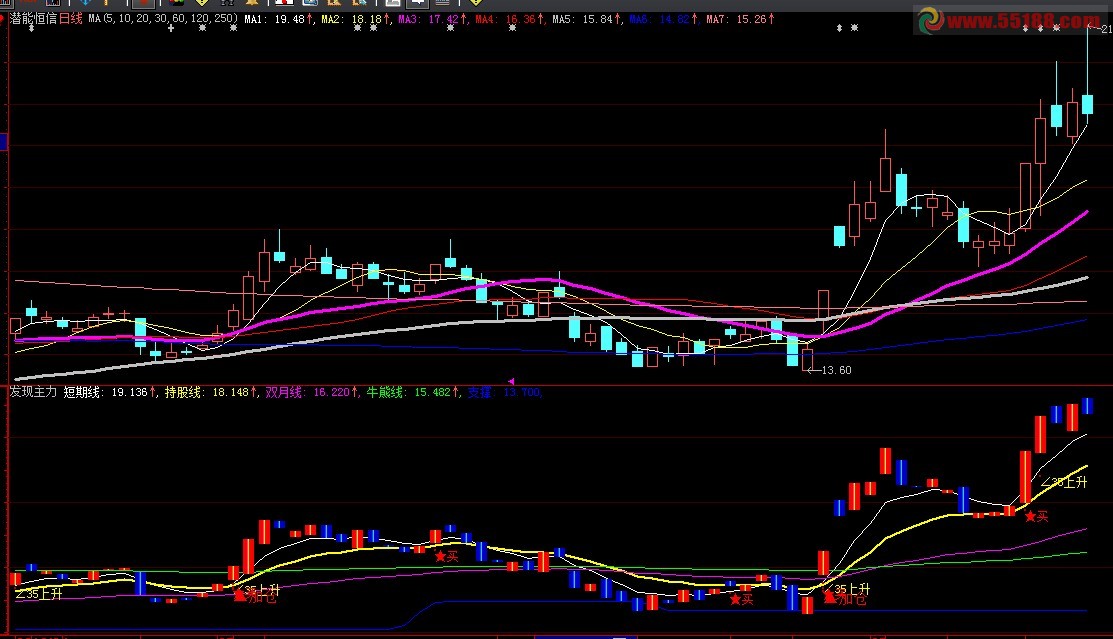This screenshot has width=1113, height=639.
Task: Click the yellow MA2: 18.18 value
Action: (356, 19)
